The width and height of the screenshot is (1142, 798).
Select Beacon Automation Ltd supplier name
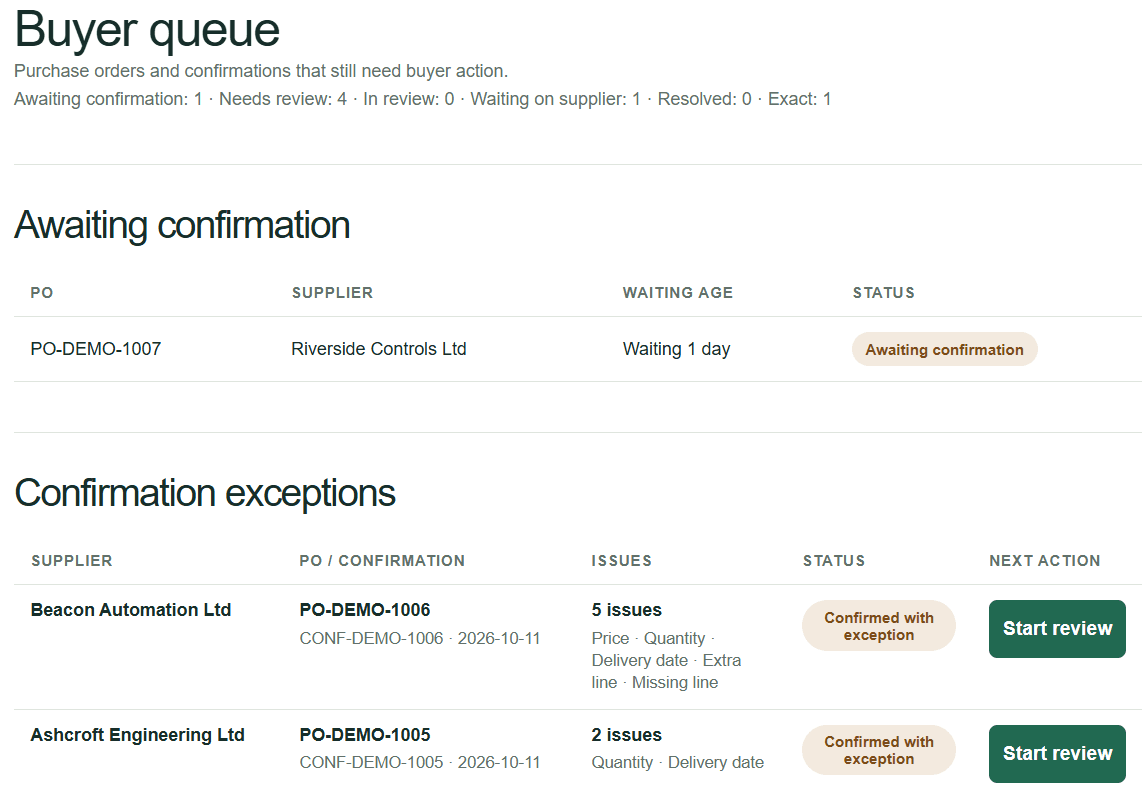point(131,609)
